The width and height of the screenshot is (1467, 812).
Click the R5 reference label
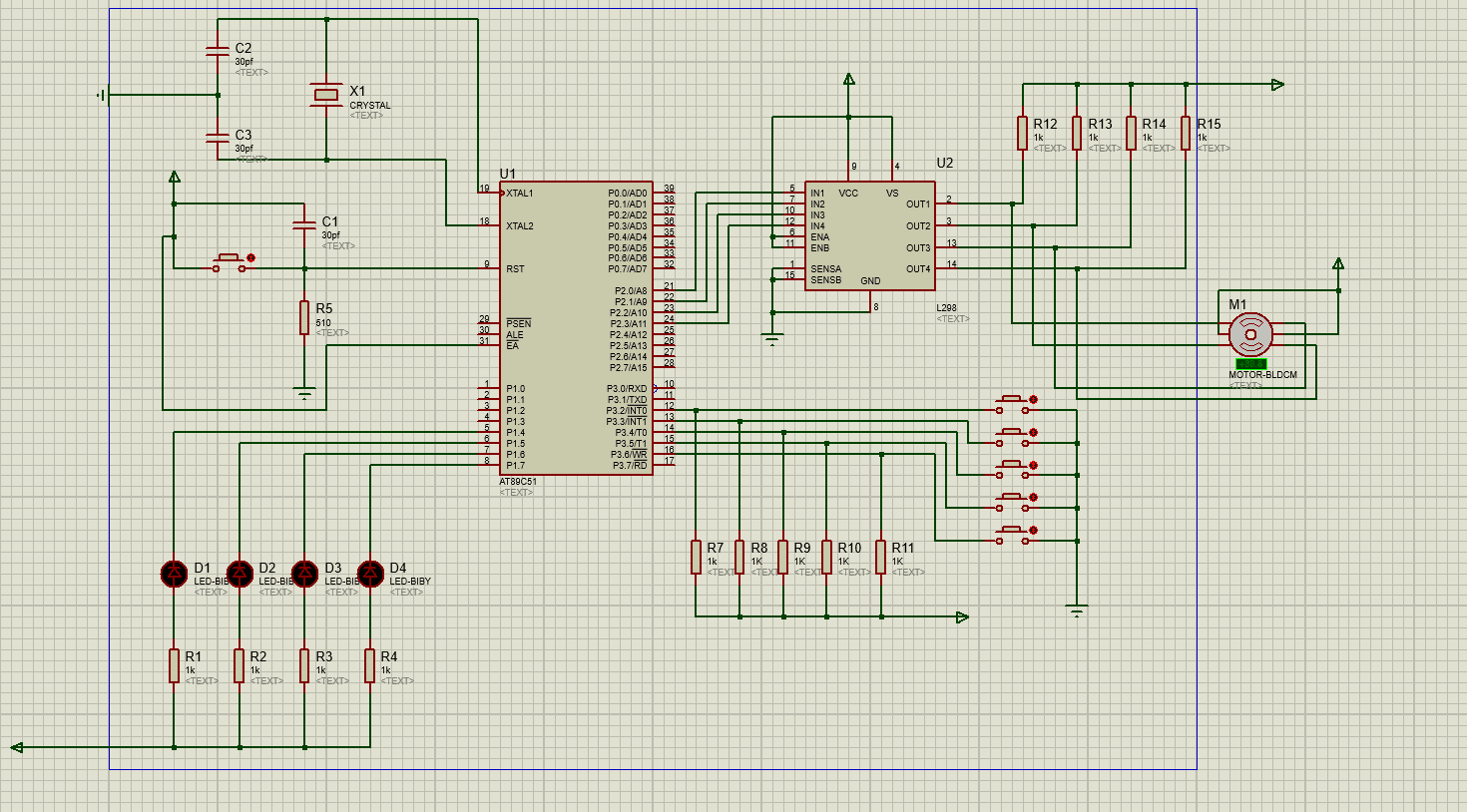(324, 308)
